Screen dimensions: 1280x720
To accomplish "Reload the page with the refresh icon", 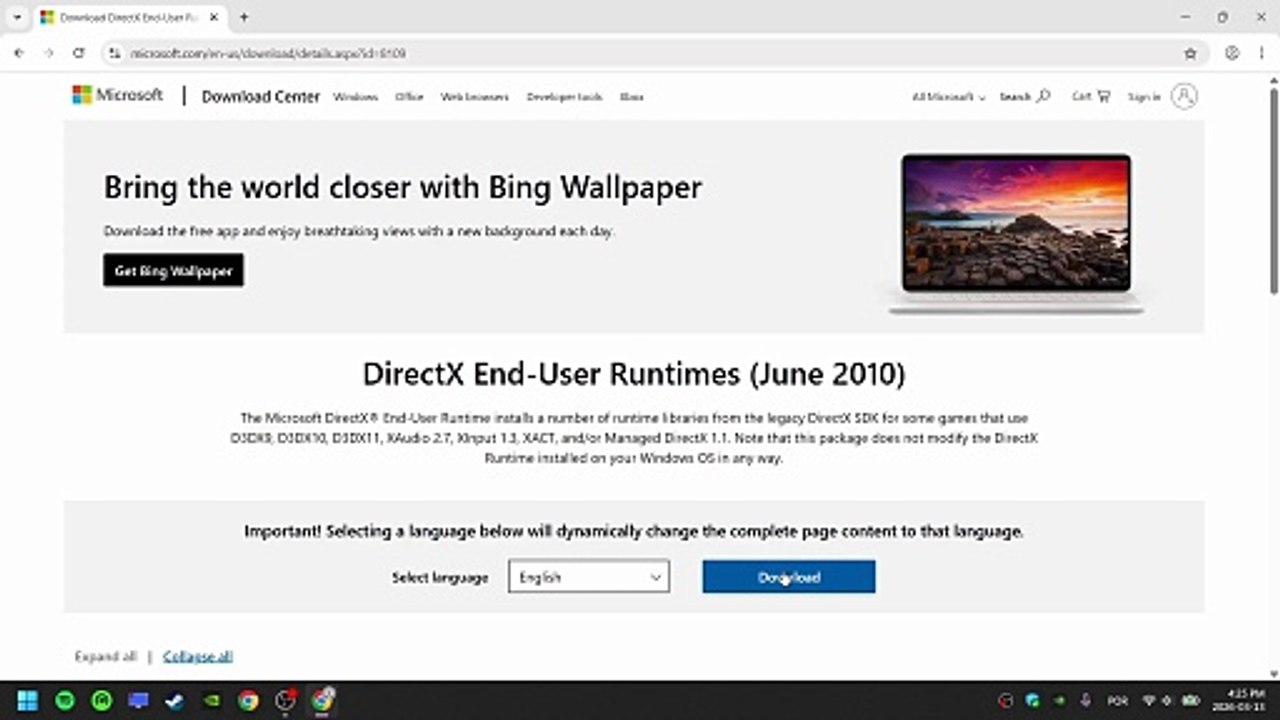I will pos(79,53).
